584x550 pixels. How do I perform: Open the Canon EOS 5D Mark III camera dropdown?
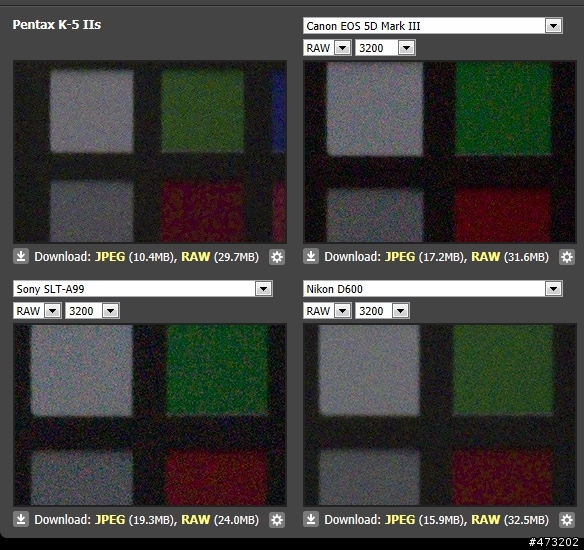(432, 26)
